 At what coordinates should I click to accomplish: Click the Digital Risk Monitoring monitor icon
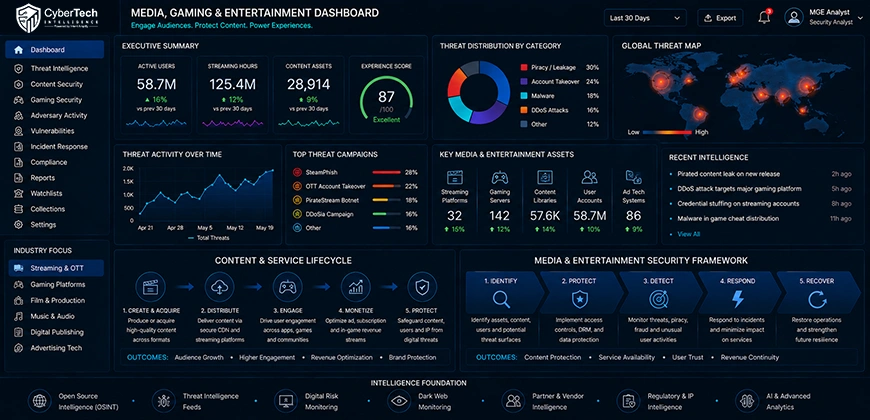pyautogui.click(x=285, y=401)
